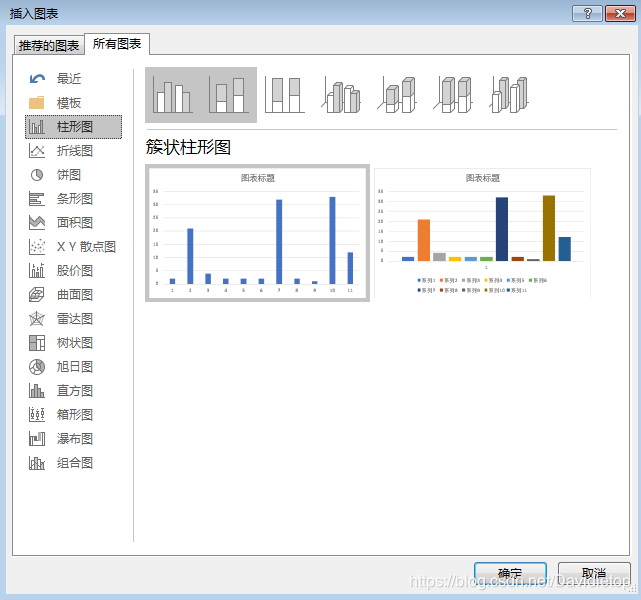Choose the 曲面图 surface chart category

click(x=74, y=295)
